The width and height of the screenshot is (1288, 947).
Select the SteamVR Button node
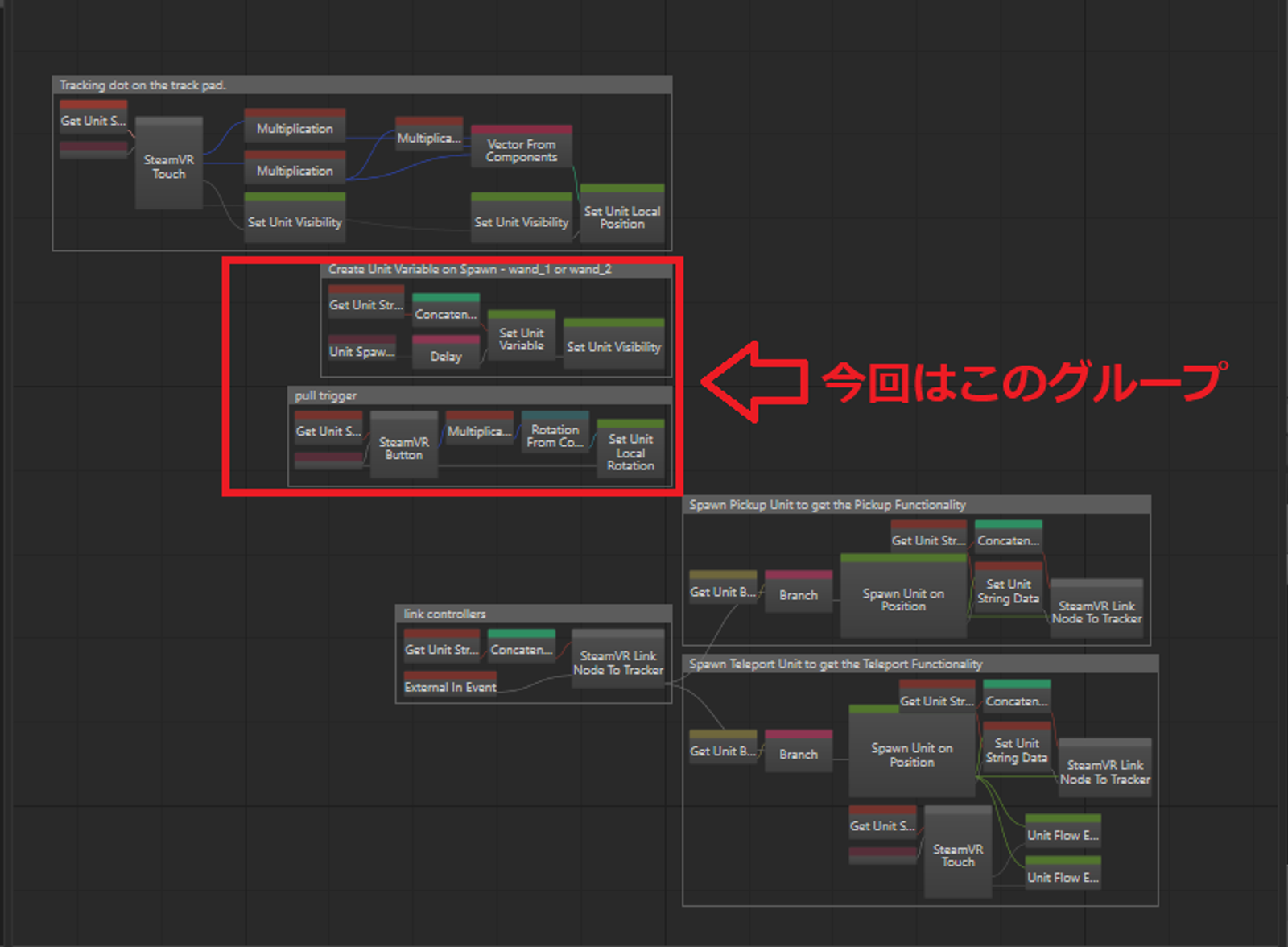tap(404, 445)
